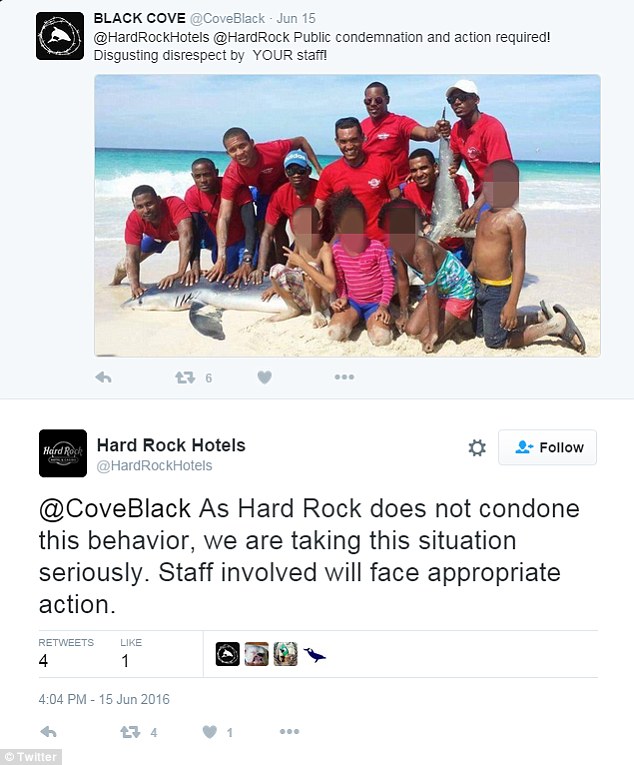The height and width of the screenshot is (765, 634).
Task: Open BLACK COVE profile avatar
Action: click(x=60, y=36)
